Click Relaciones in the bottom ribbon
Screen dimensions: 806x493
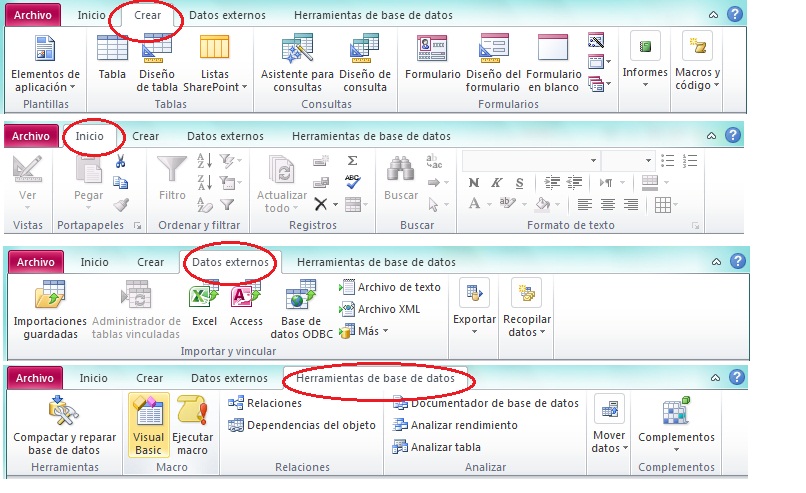click(265, 403)
